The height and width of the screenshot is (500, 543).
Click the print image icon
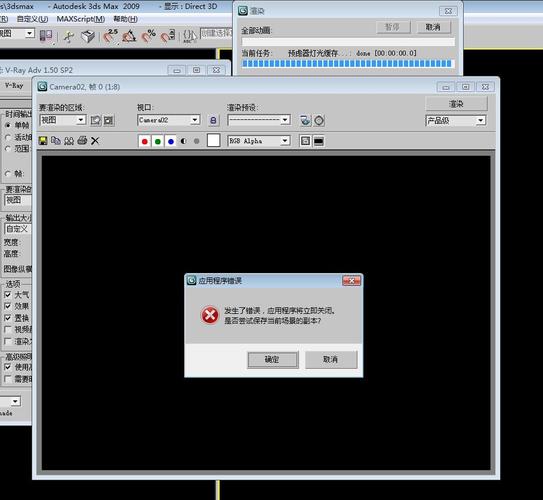82,141
